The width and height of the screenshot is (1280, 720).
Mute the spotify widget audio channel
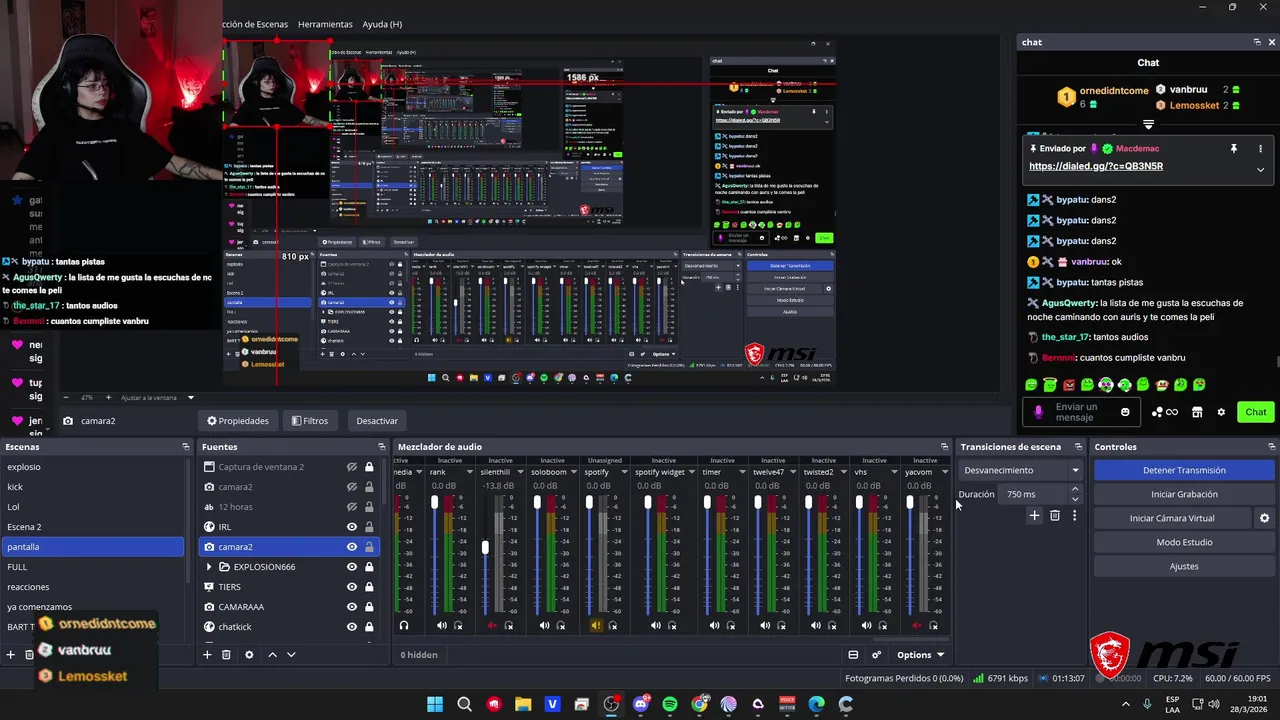(x=655, y=626)
